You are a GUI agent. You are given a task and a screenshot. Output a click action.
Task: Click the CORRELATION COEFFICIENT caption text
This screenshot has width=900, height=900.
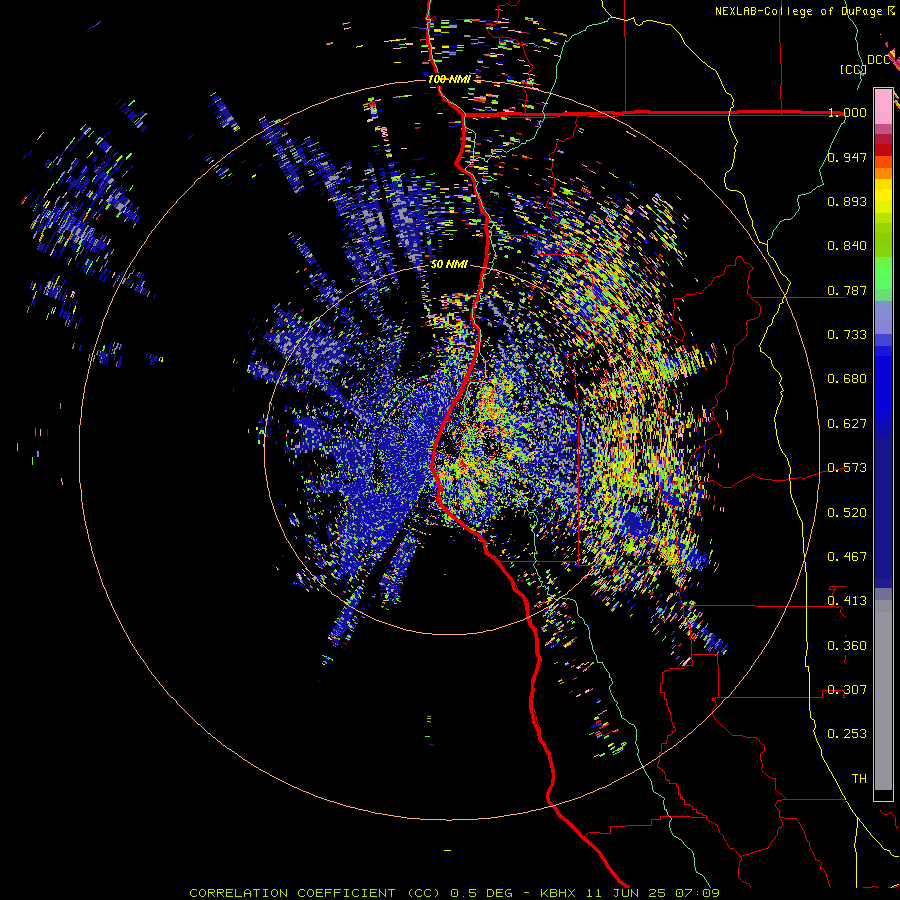click(292, 893)
